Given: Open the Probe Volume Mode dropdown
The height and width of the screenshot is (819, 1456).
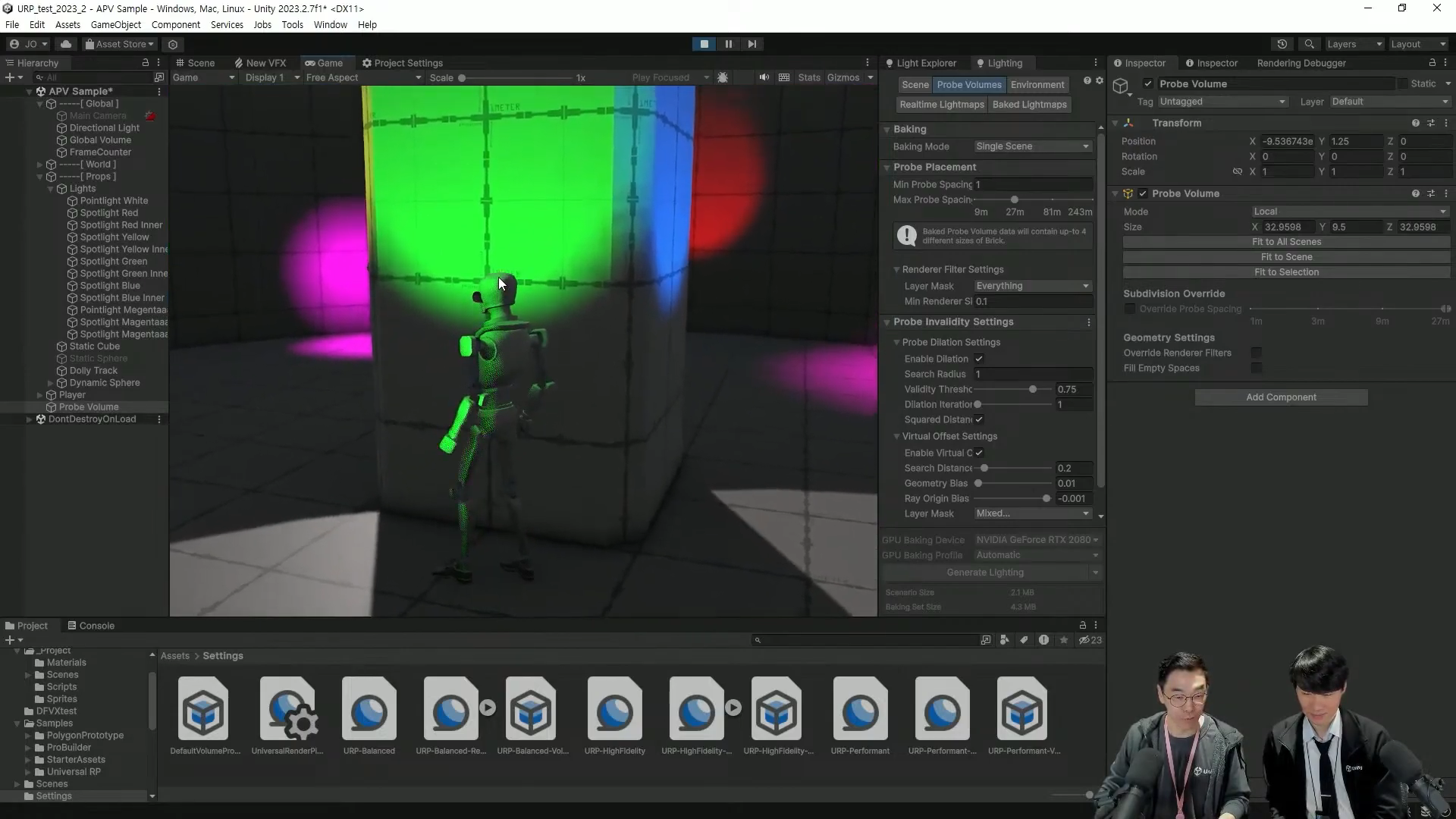Looking at the screenshot, I should (x=1349, y=212).
